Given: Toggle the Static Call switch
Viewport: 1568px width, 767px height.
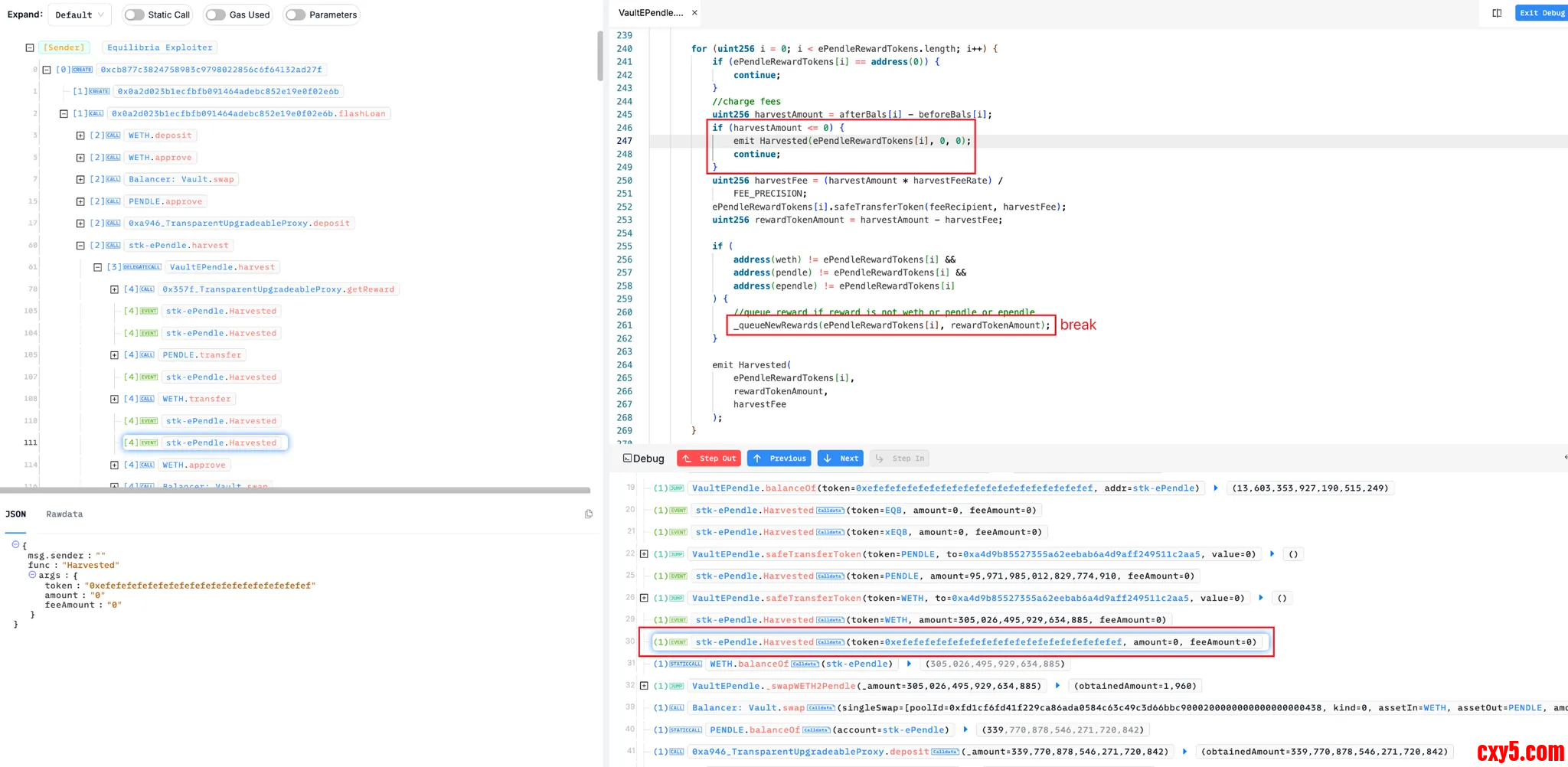Looking at the screenshot, I should tap(135, 15).
